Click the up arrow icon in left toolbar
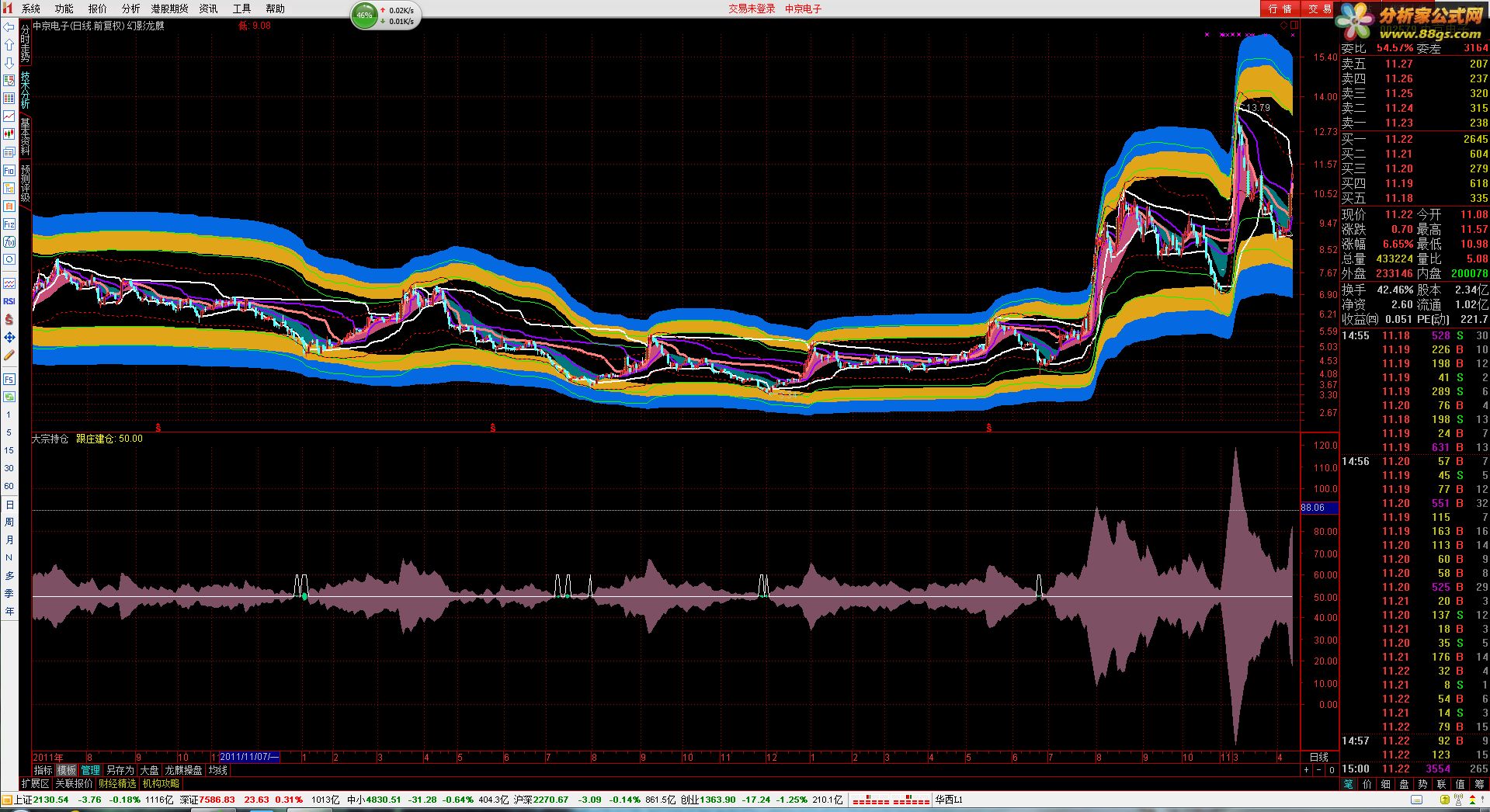Viewport: 1490px width, 812px height. (x=9, y=45)
